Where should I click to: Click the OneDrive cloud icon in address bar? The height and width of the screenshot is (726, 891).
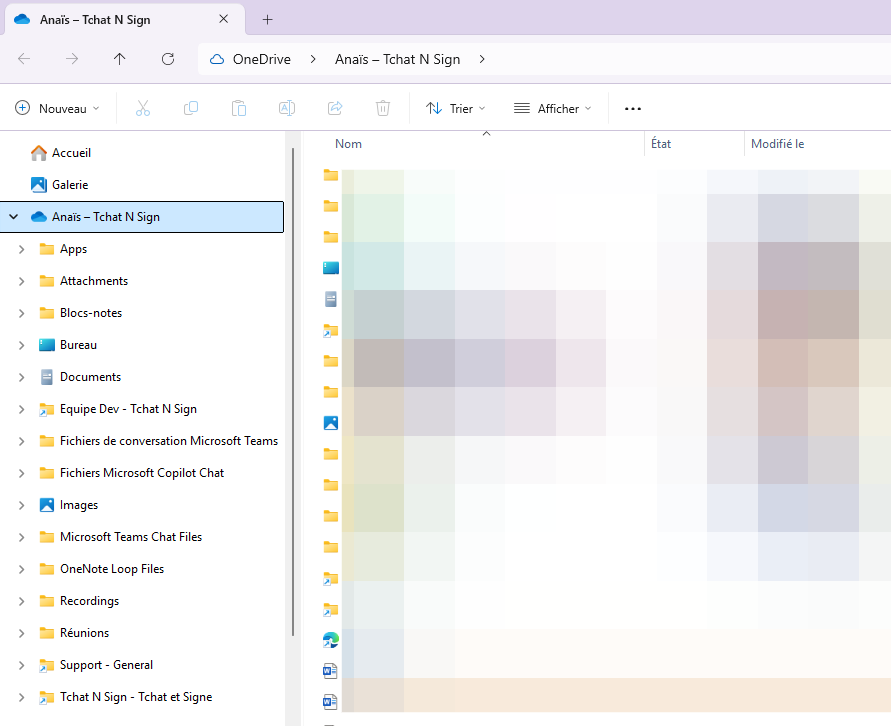tap(216, 59)
